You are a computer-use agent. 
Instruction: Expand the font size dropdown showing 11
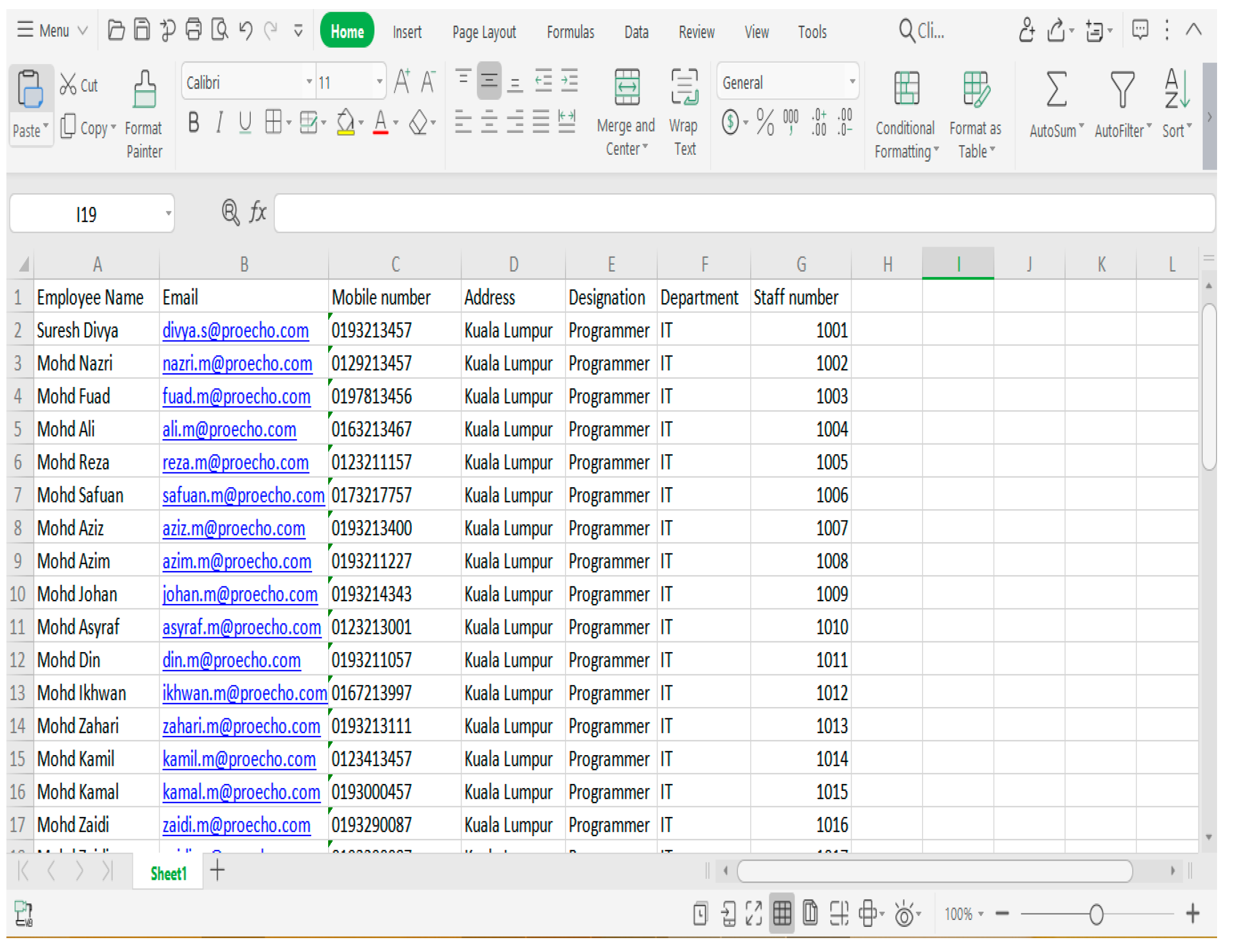(379, 82)
